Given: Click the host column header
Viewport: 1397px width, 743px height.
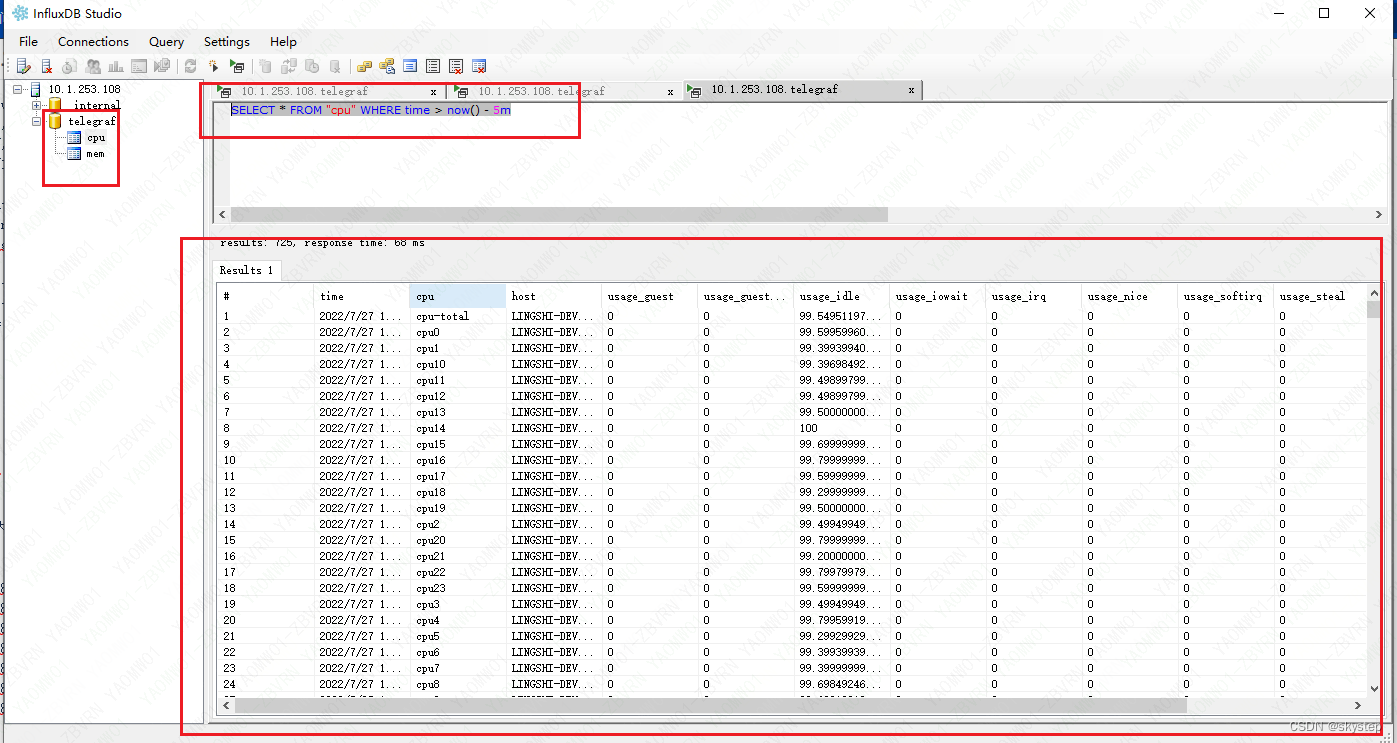Looking at the screenshot, I should [553, 296].
